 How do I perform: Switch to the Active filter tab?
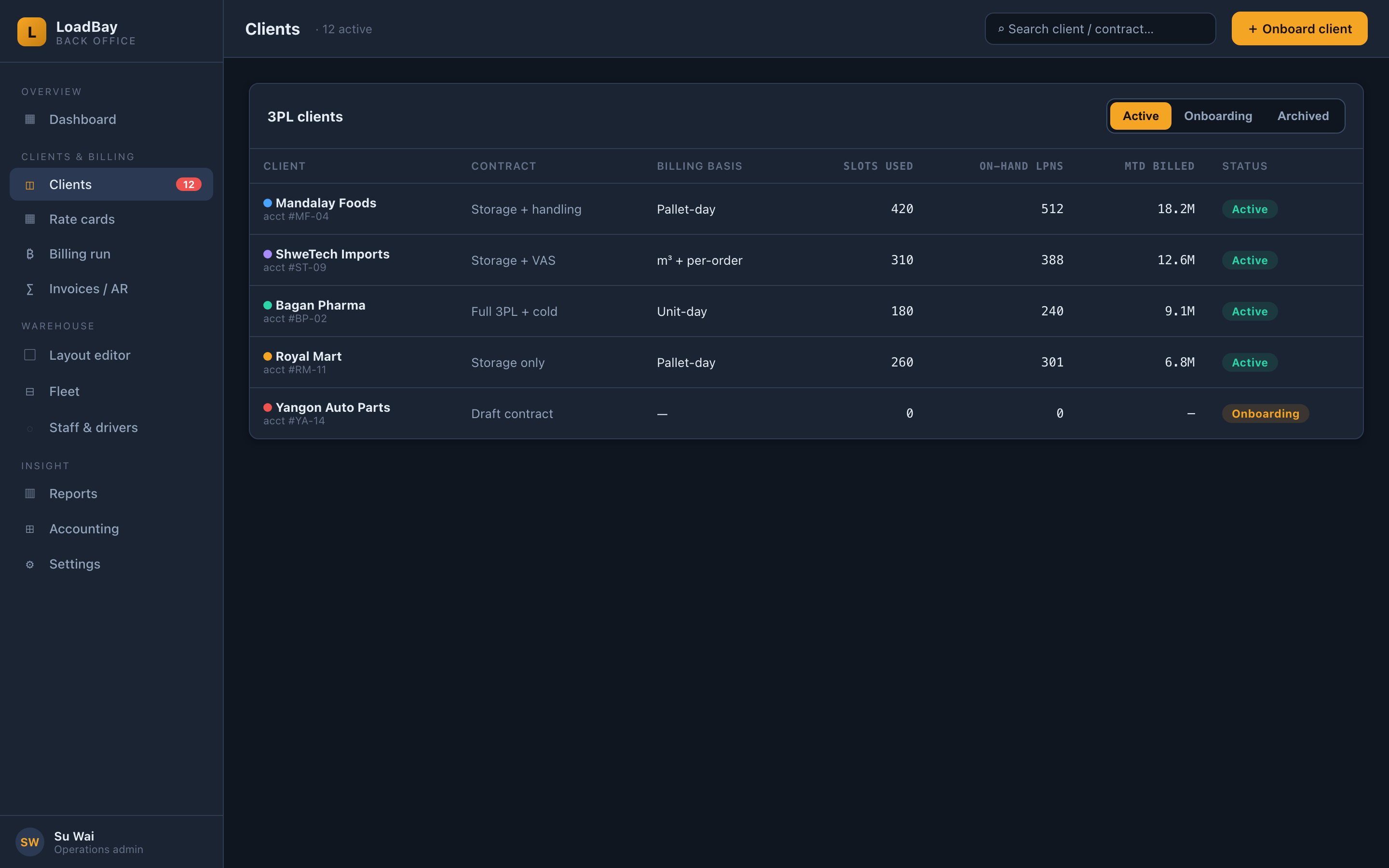pos(1141,116)
